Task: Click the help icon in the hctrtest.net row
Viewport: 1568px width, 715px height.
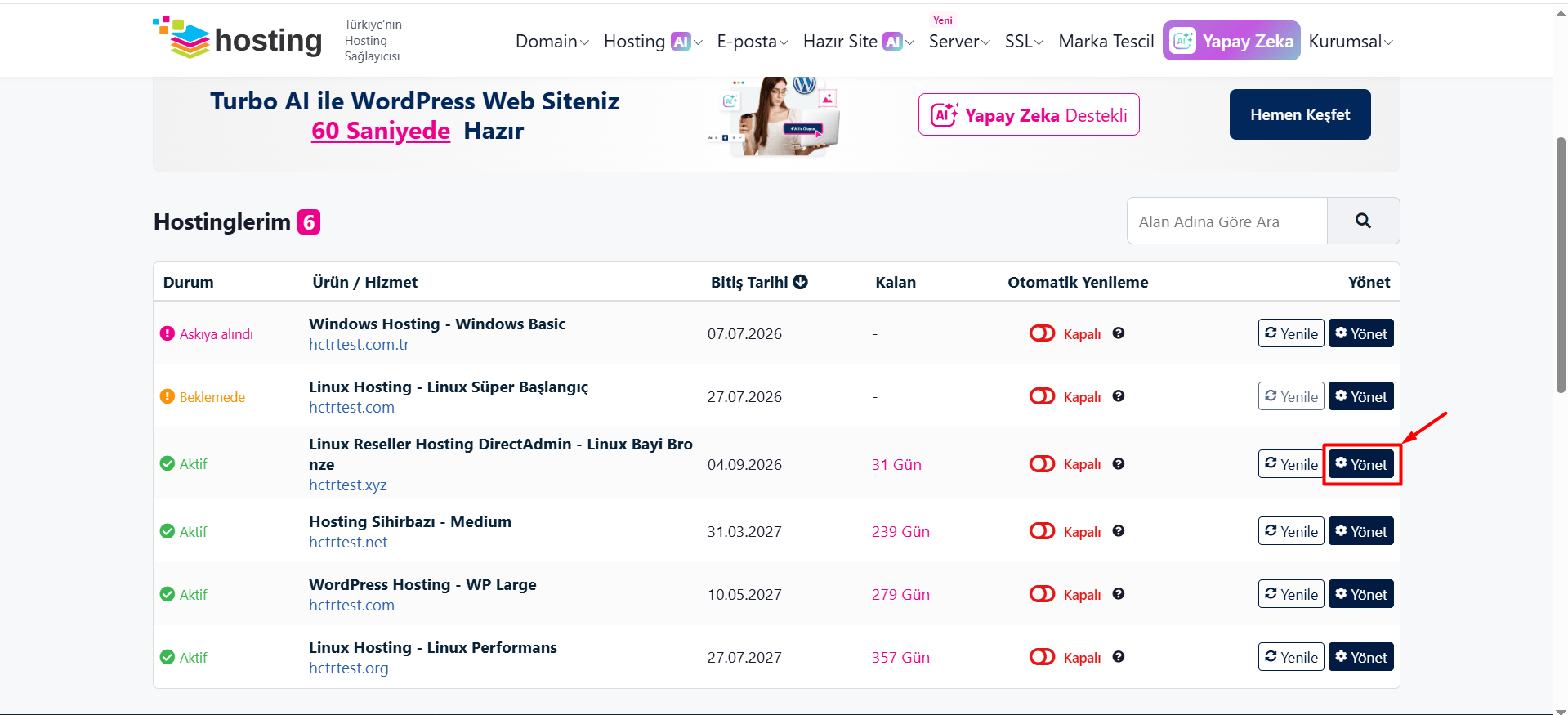Action: pyautogui.click(x=1119, y=531)
